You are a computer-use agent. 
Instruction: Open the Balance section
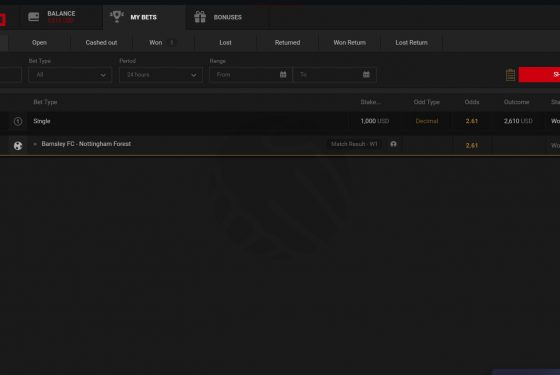pyautogui.click(x=61, y=17)
